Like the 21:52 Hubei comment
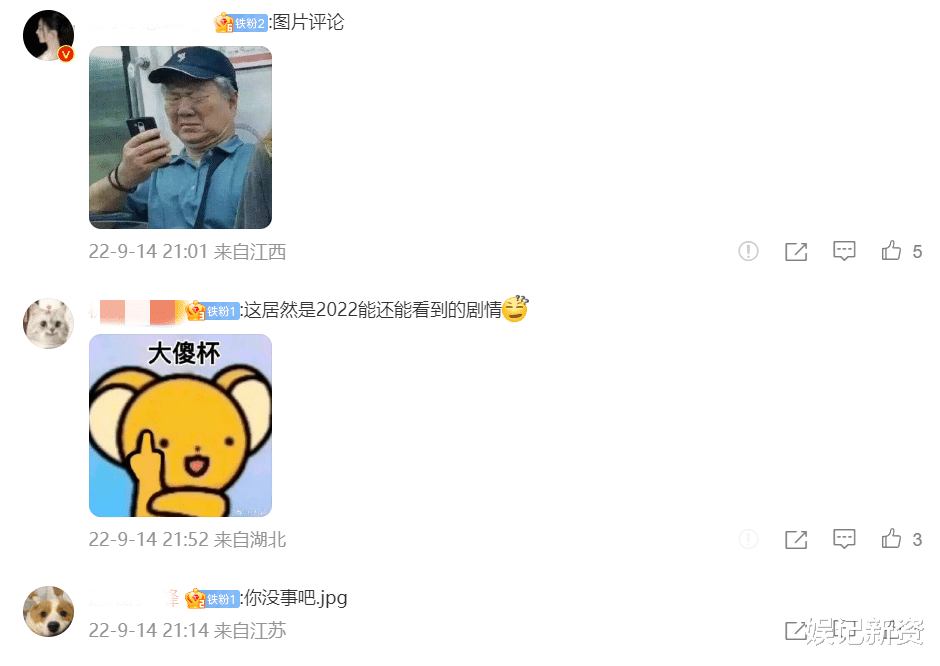940x666 pixels. [891, 538]
